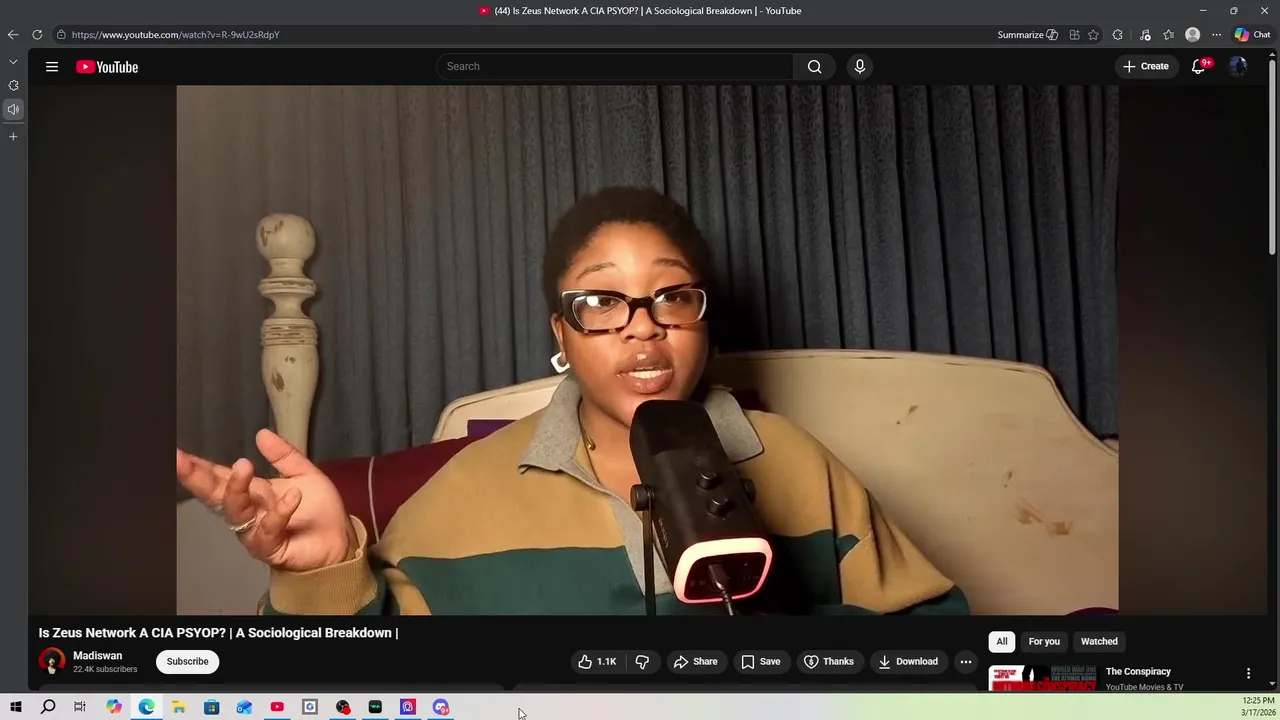Open options menu for The Conspiracy video

(1248, 674)
